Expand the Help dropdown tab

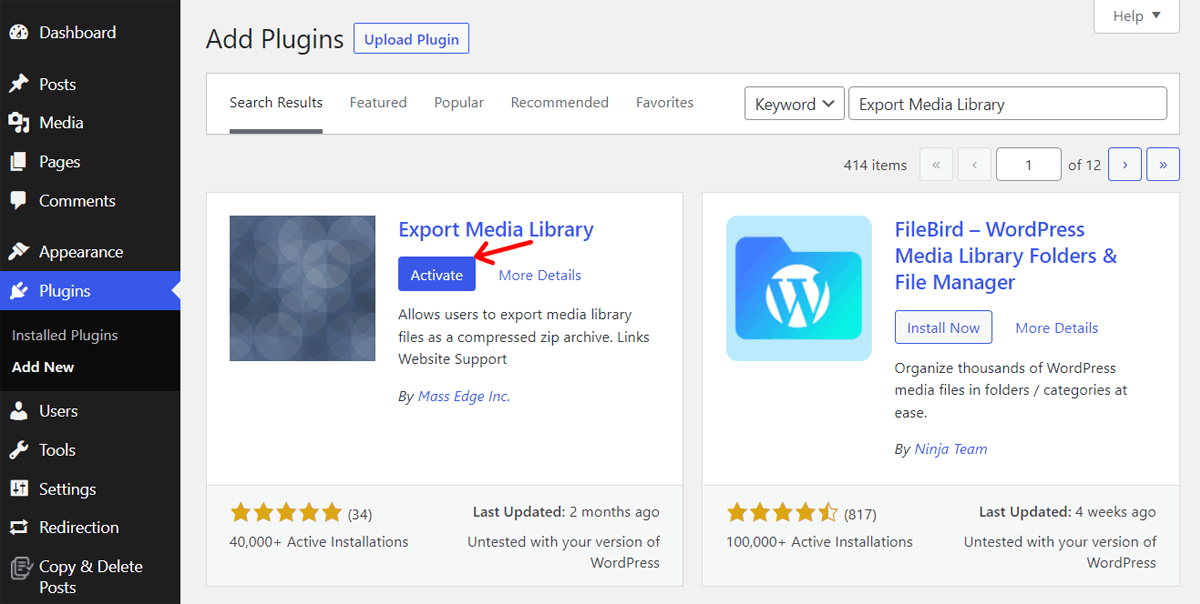pyautogui.click(x=1138, y=16)
